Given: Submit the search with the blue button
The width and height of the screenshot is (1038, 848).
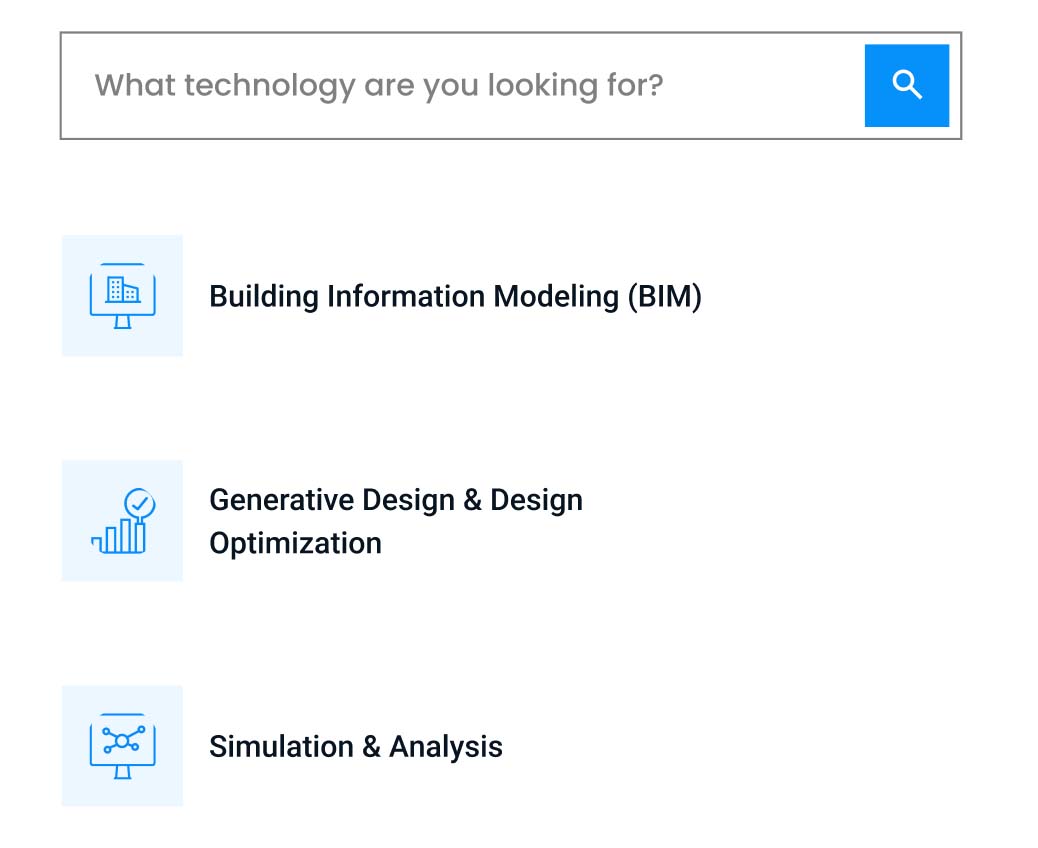Looking at the screenshot, I should pos(906,85).
